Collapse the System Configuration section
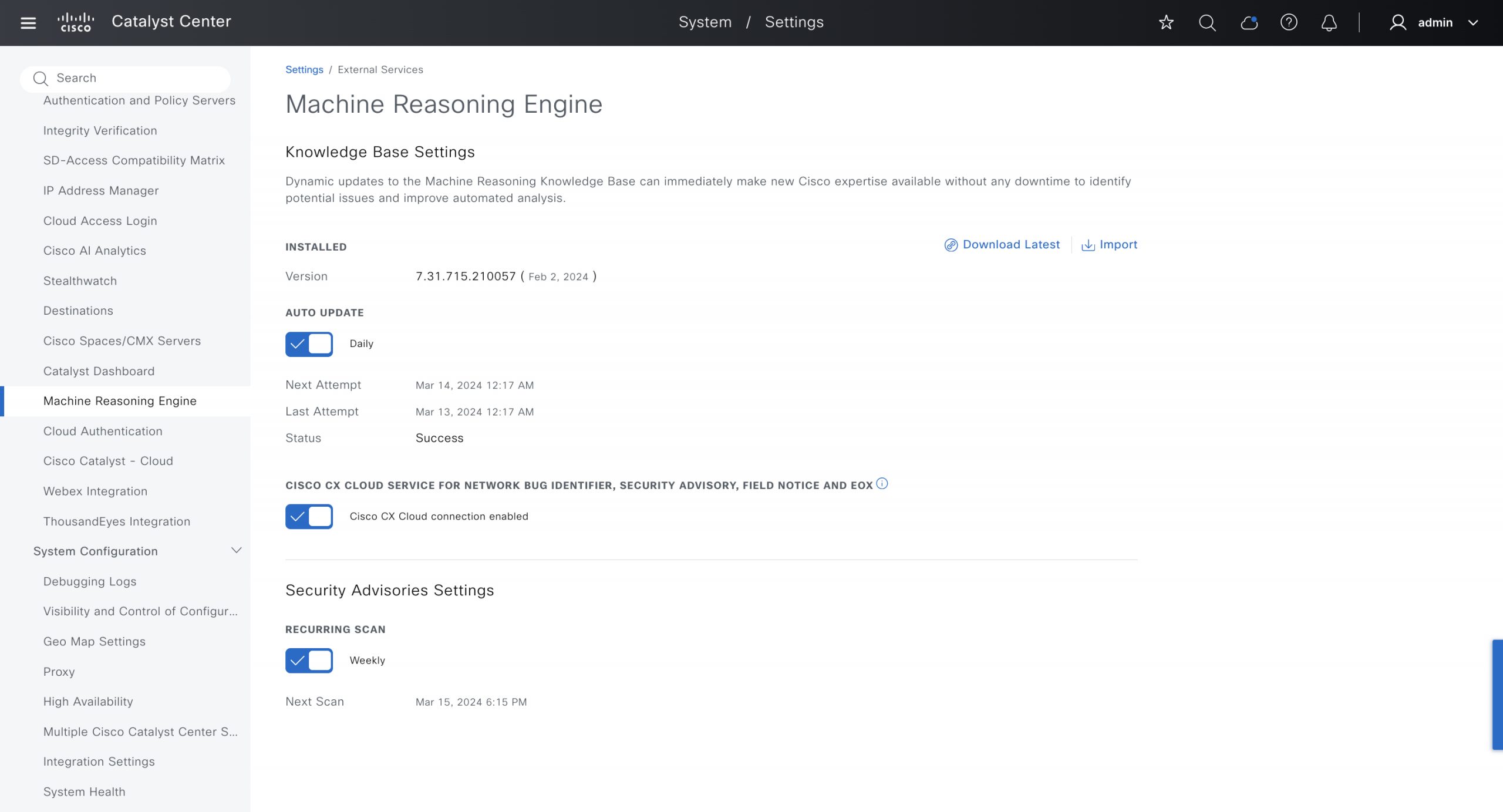This screenshot has height=812, width=1503. pos(236,551)
